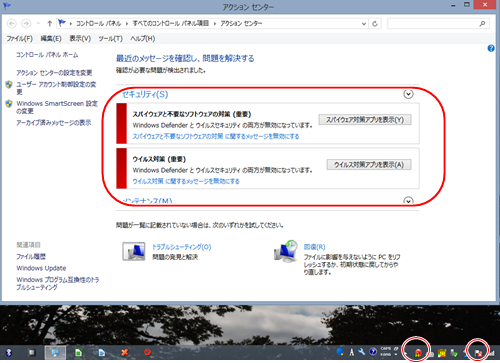Open the File History link

[x=31, y=256]
